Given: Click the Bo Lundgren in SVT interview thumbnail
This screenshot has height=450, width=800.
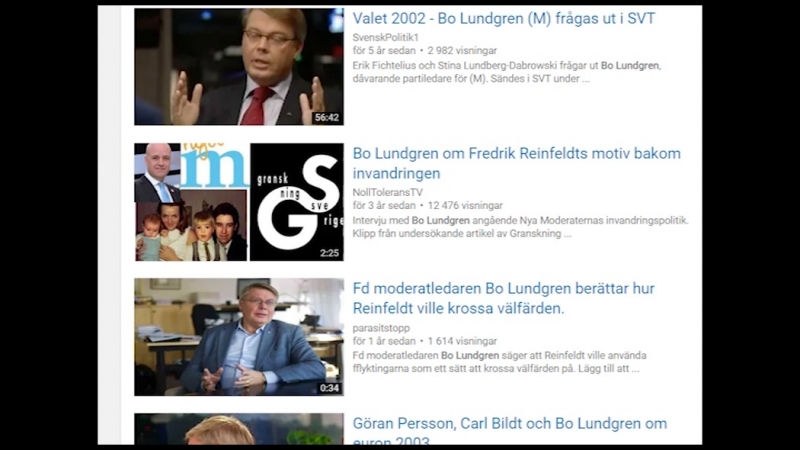Looking at the screenshot, I should click(x=239, y=66).
